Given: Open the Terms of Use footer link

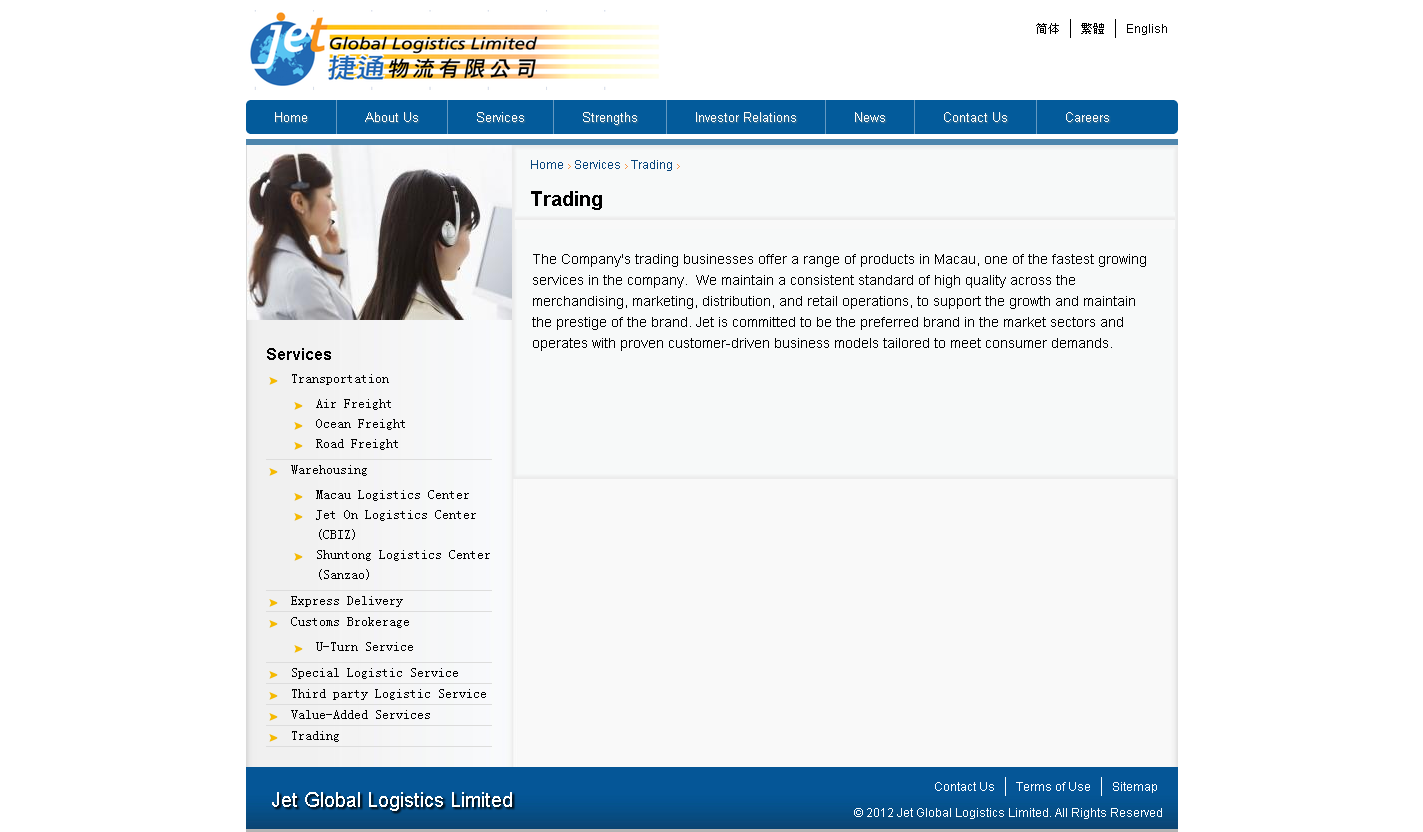Looking at the screenshot, I should [1053, 787].
